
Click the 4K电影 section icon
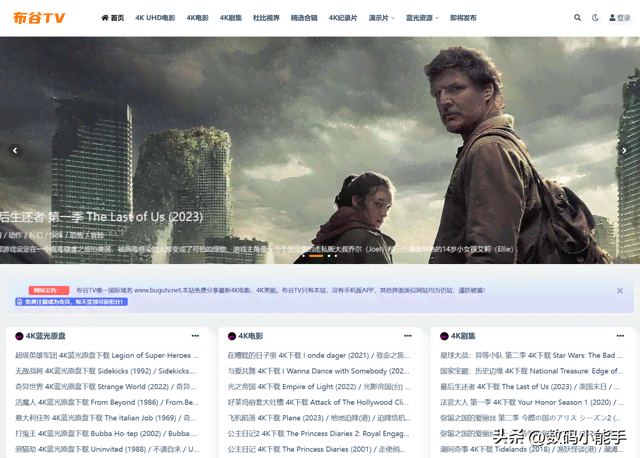(x=232, y=336)
